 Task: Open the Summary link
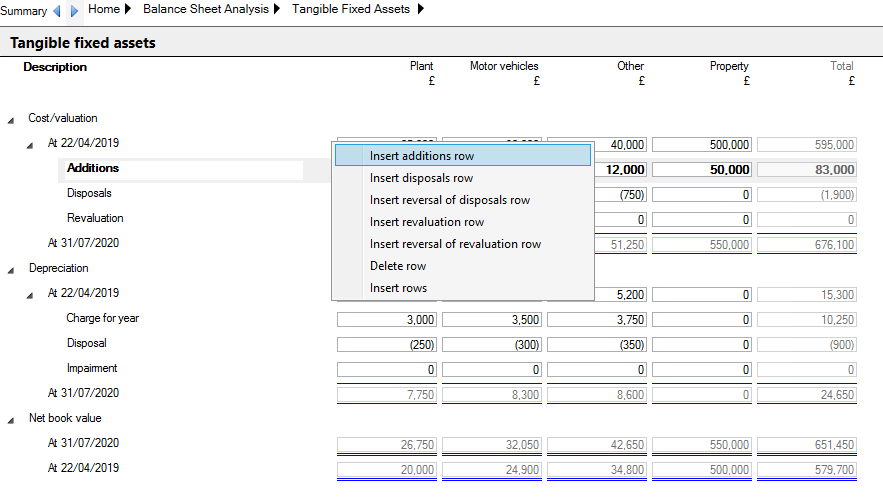(24, 11)
